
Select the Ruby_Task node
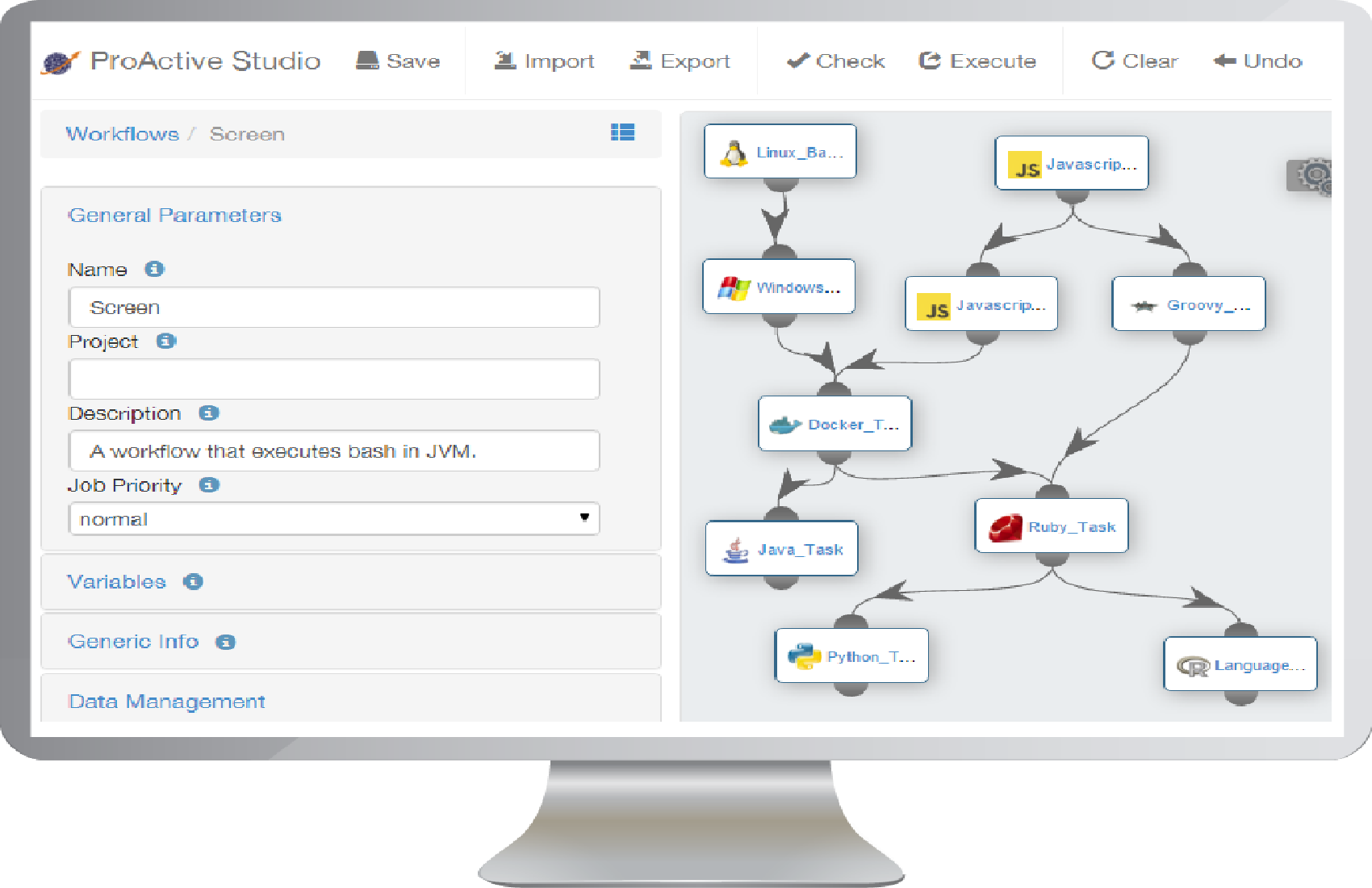click(x=1052, y=526)
